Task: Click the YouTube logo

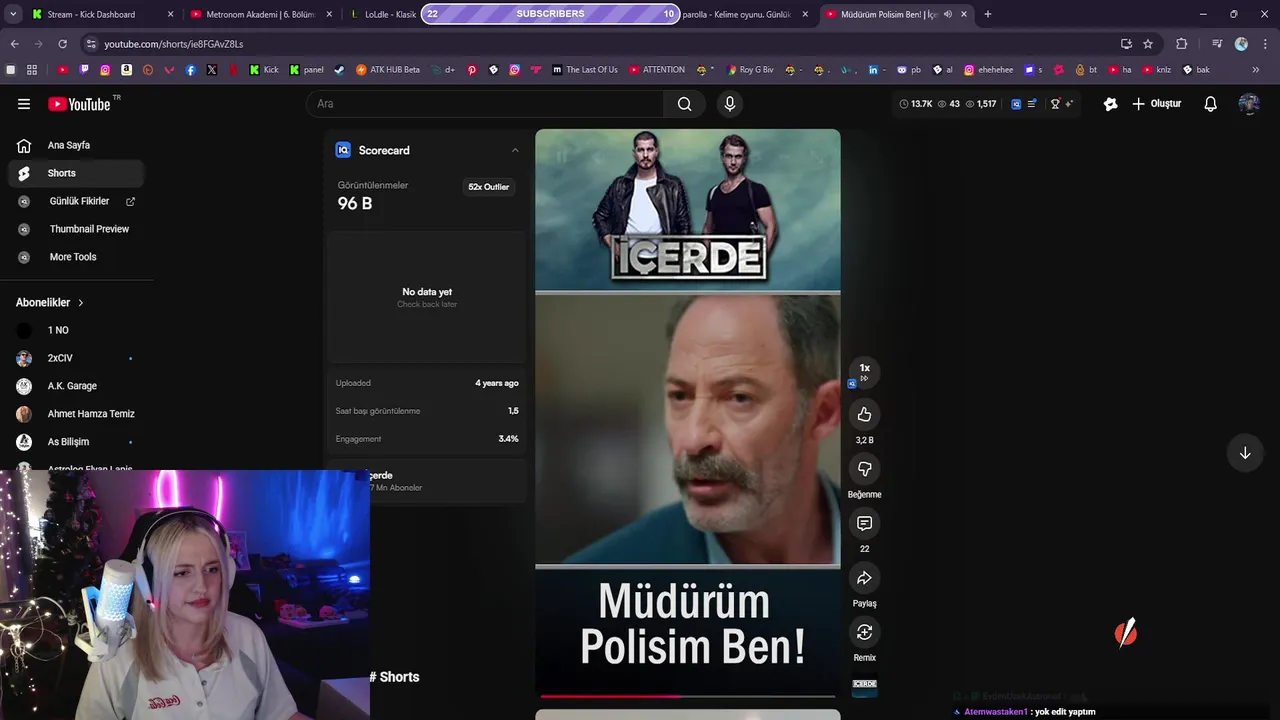Action: [79, 104]
